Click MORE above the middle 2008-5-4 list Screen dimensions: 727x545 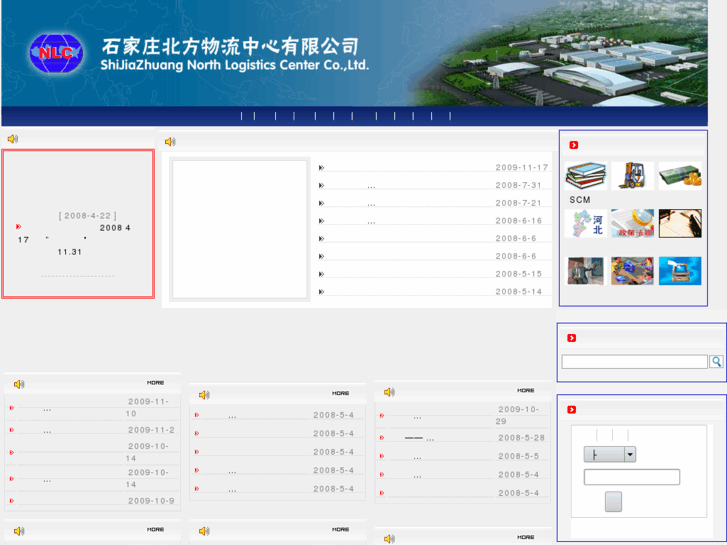340,393
